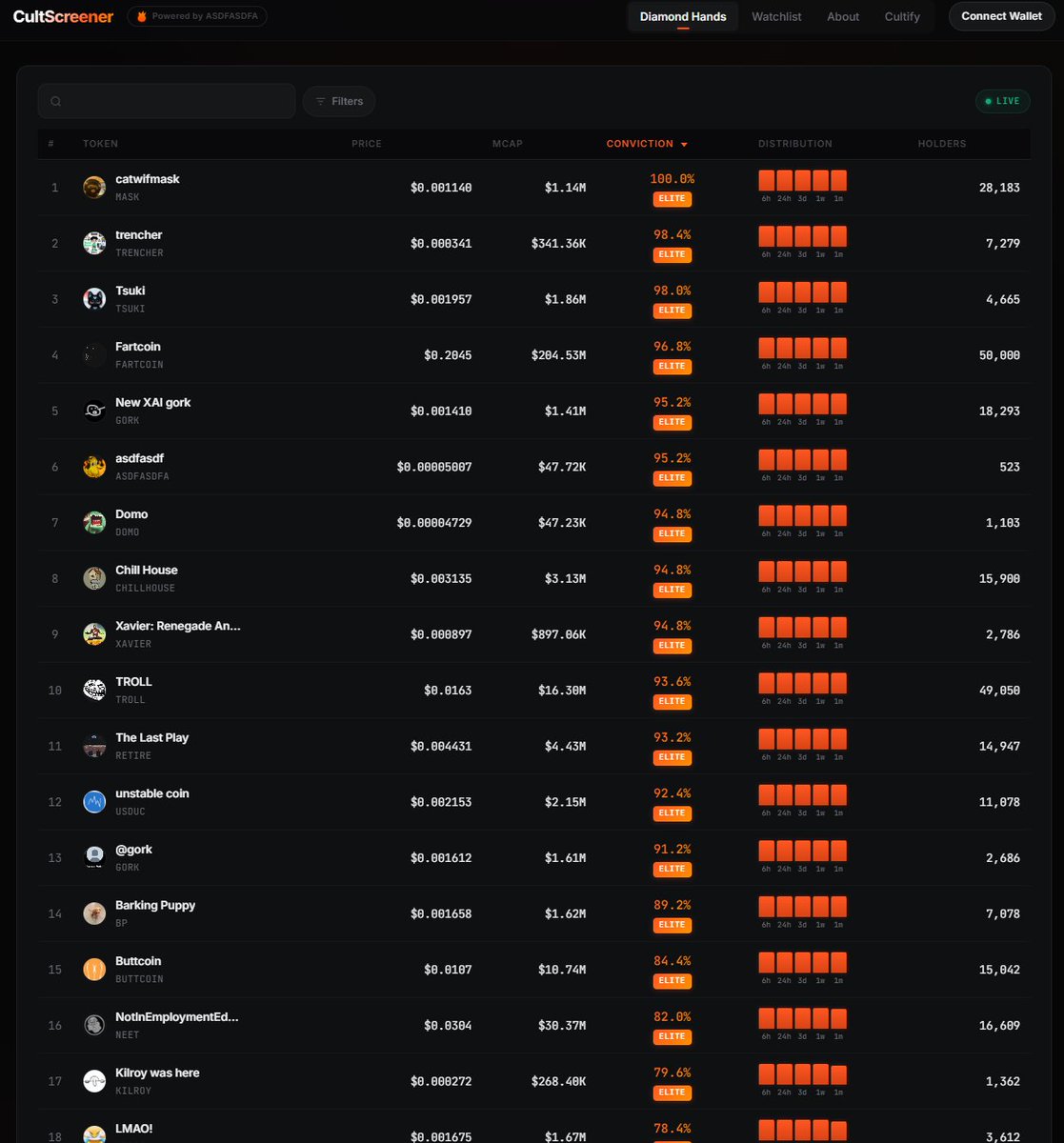Click the Domo token avatar
Viewport: 1064px width, 1143px height.
pos(94,522)
